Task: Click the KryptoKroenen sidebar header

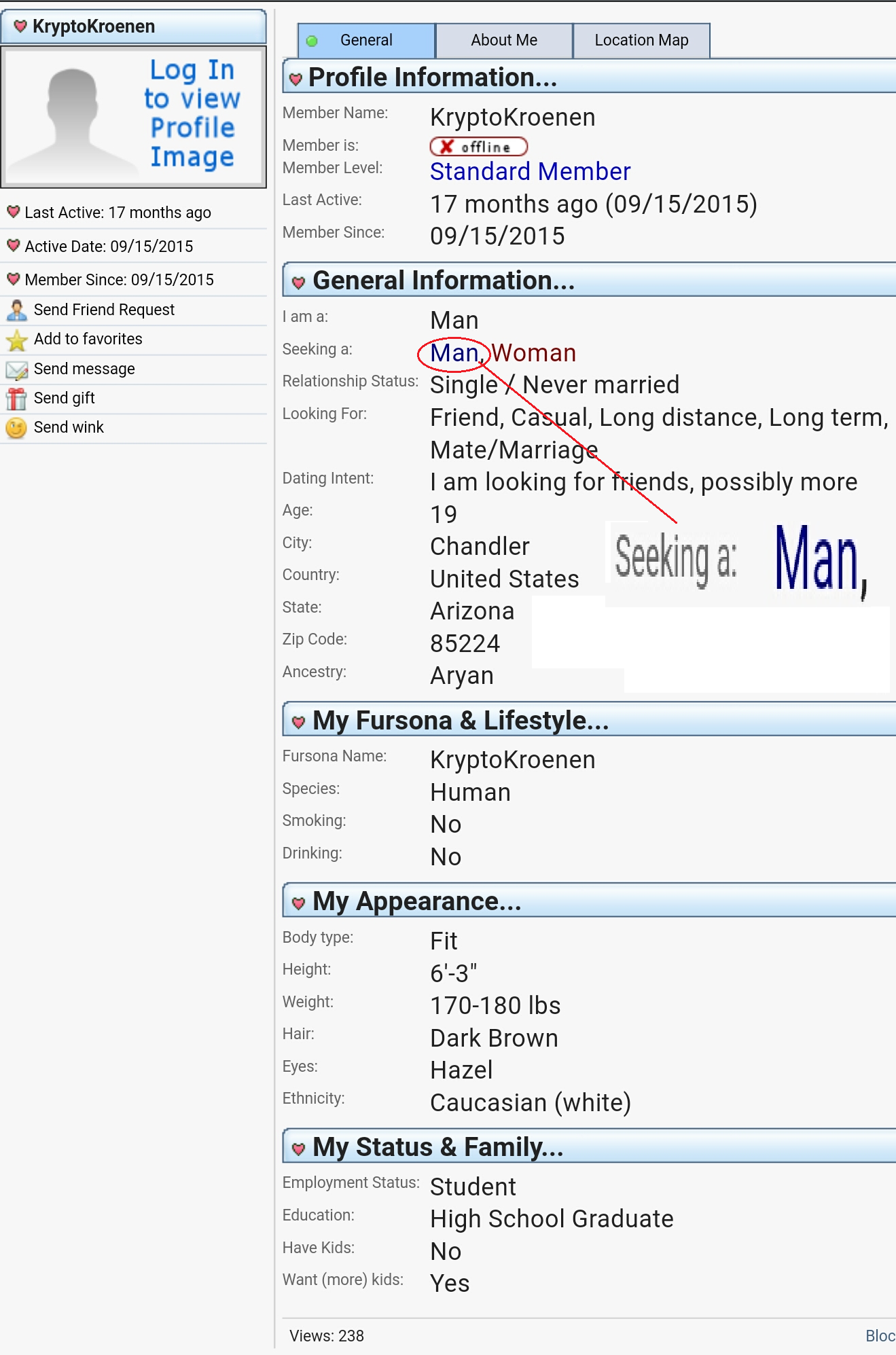Action: point(134,26)
